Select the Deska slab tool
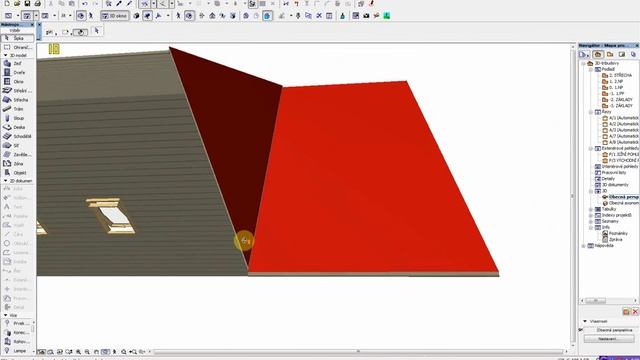Viewport: 640px width, 360px height. [x=18, y=127]
